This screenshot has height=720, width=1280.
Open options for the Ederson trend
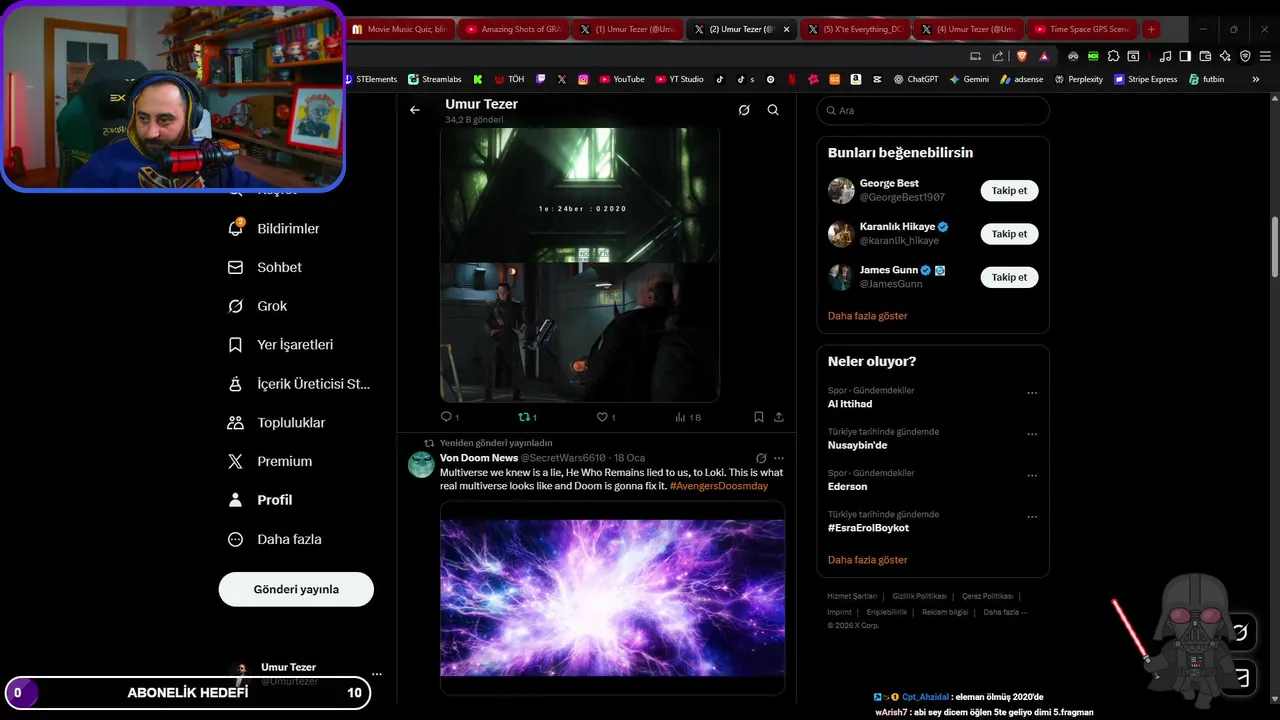[x=1032, y=476]
